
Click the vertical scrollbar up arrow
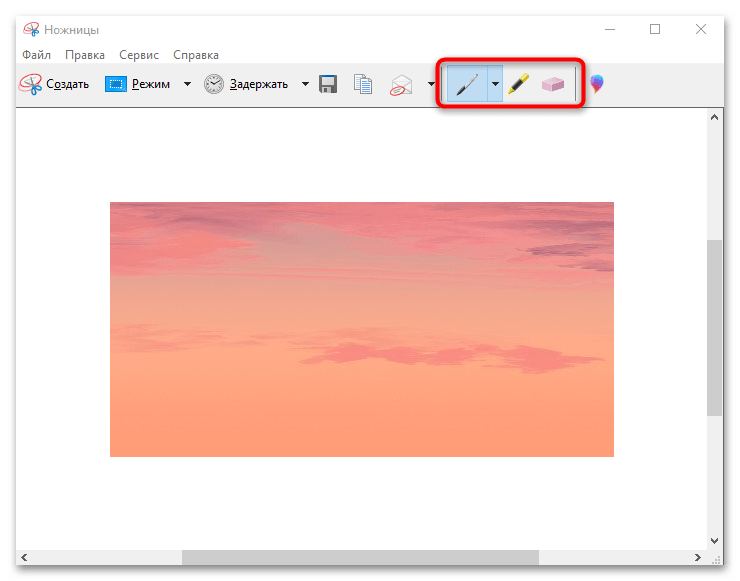point(715,118)
